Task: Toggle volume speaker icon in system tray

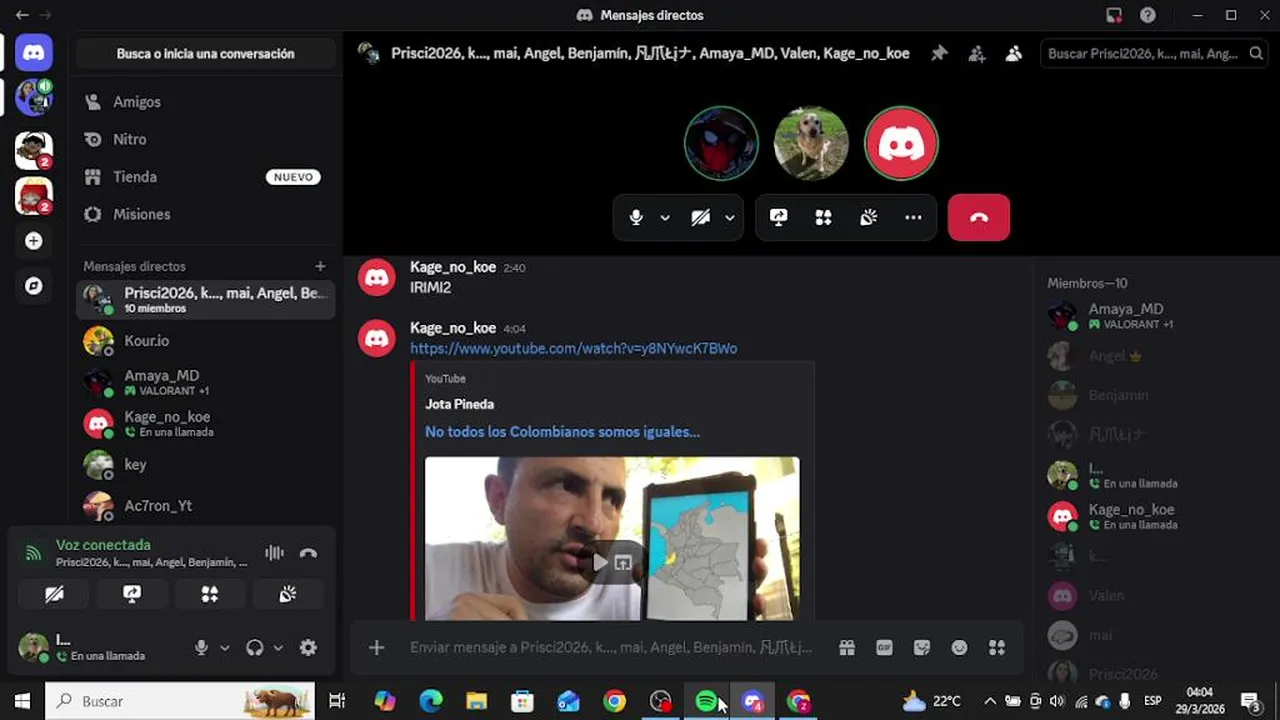Action: pyautogui.click(x=1057, y=701)
